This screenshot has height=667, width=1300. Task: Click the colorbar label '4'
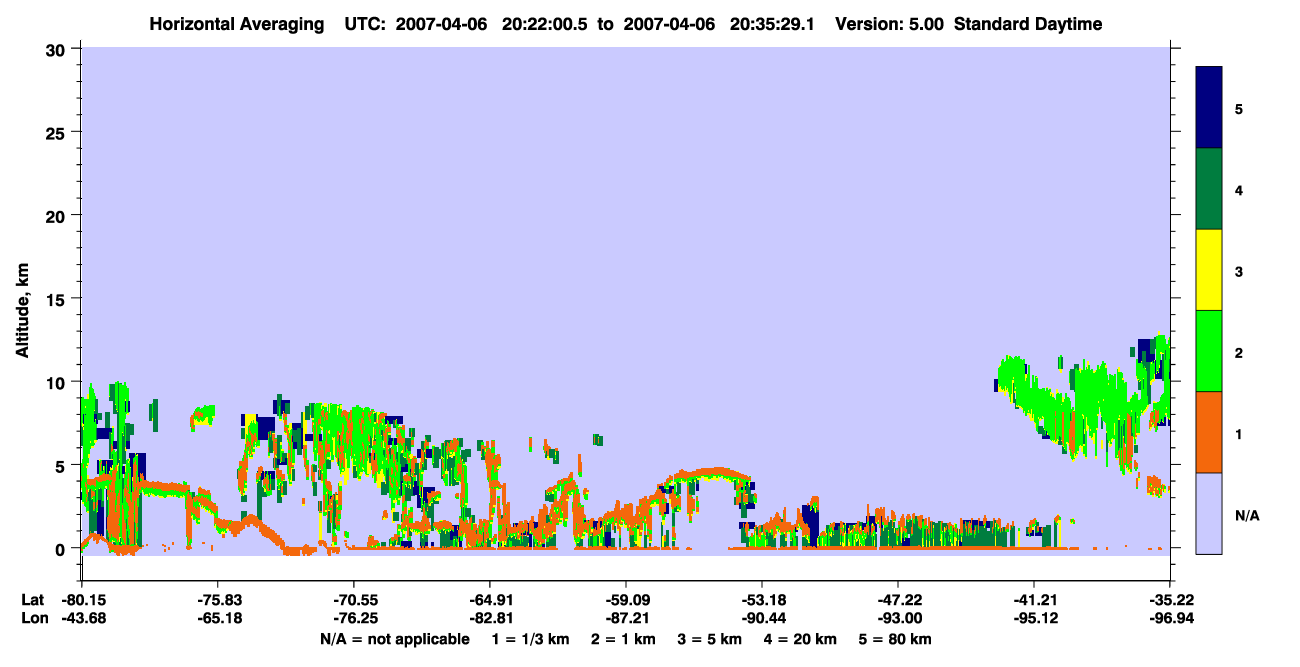(x=1239, y=189)
